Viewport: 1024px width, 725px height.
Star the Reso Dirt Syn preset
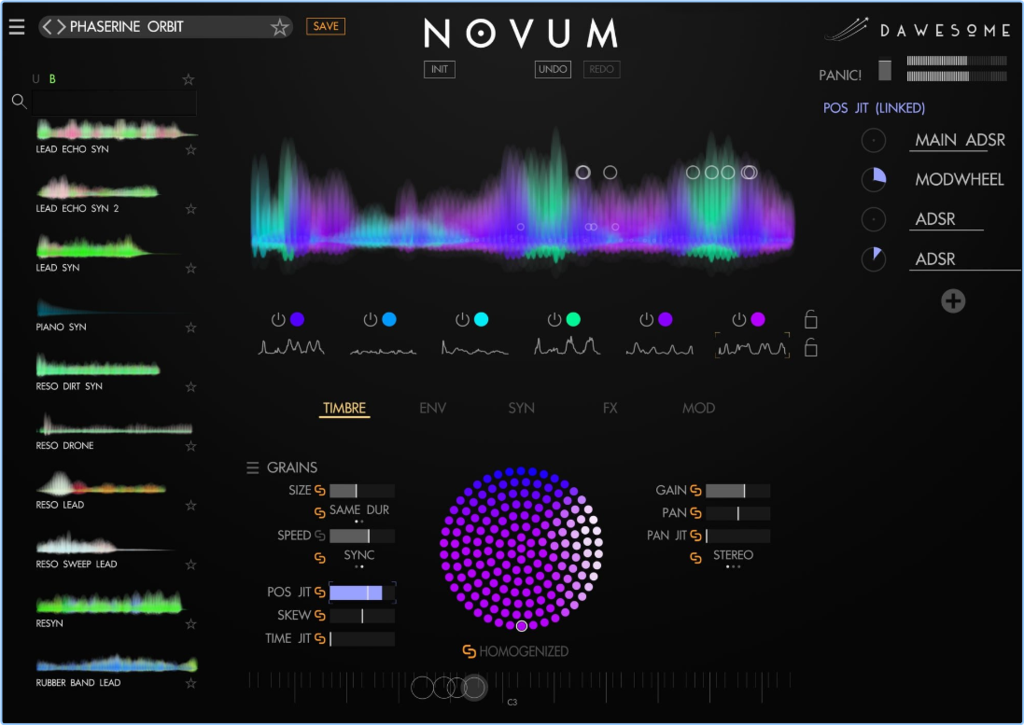[191, 387]
